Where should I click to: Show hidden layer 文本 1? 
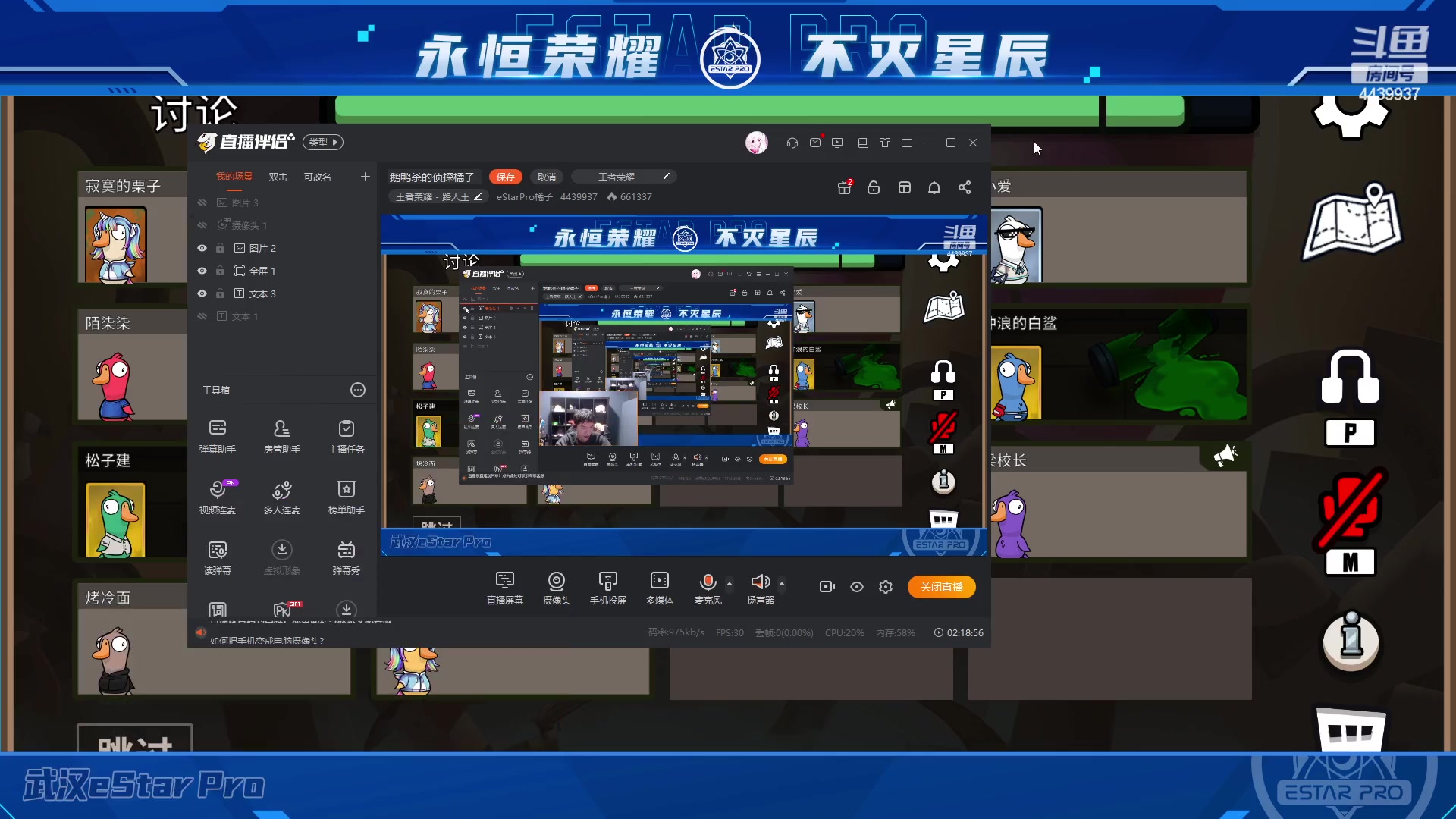coord(202,316)
